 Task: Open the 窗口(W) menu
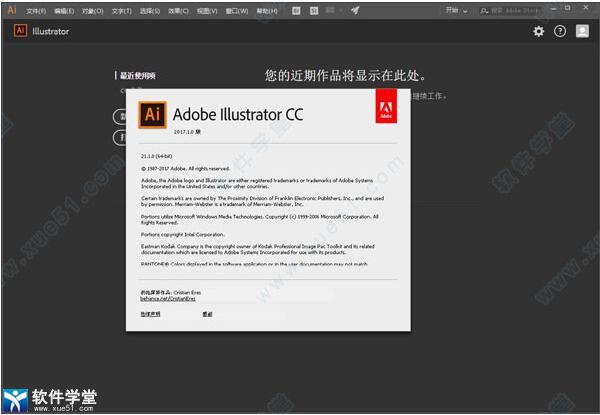tap(237, 11)
